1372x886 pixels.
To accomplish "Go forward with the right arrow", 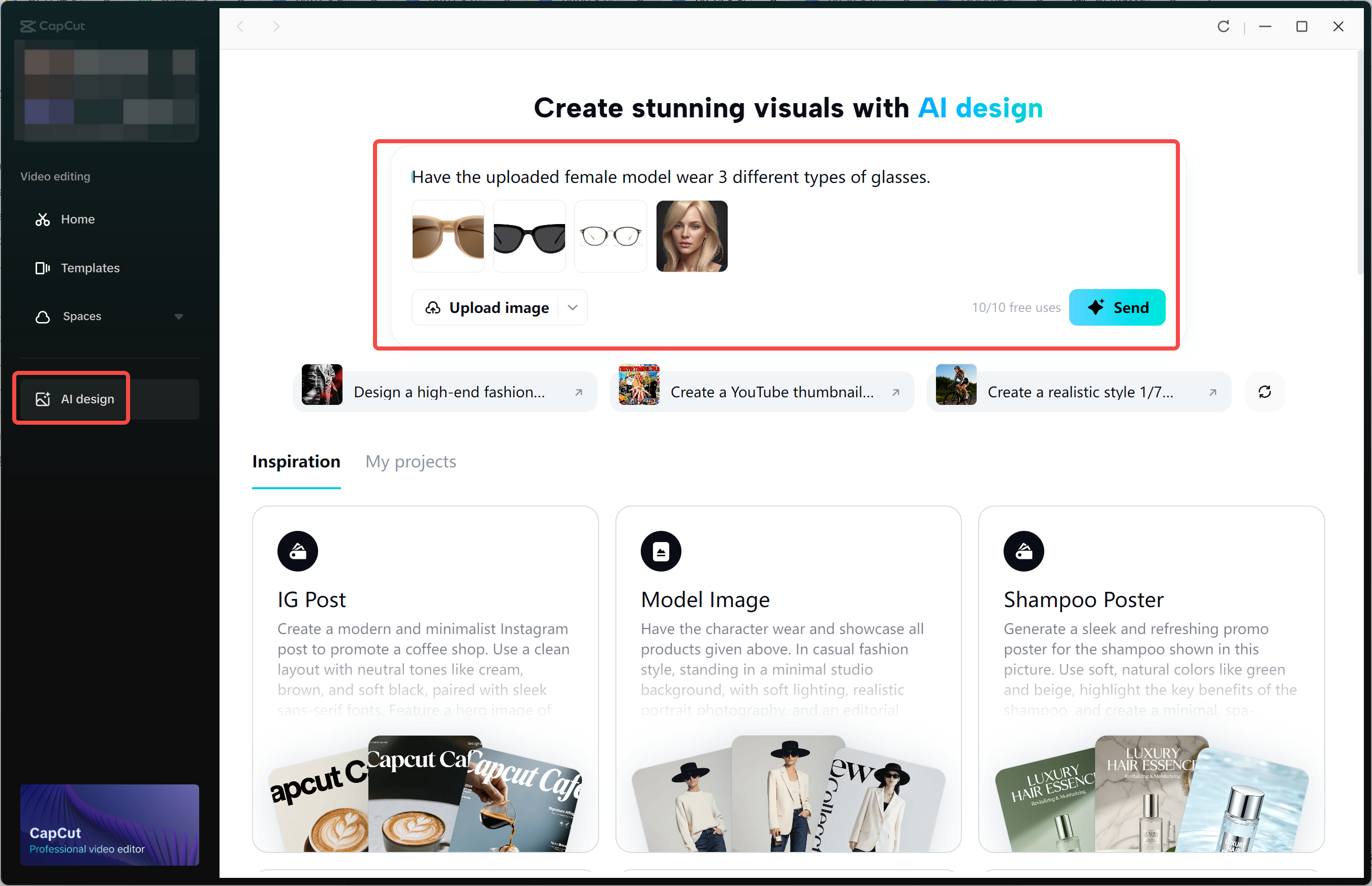I will 276,26.
